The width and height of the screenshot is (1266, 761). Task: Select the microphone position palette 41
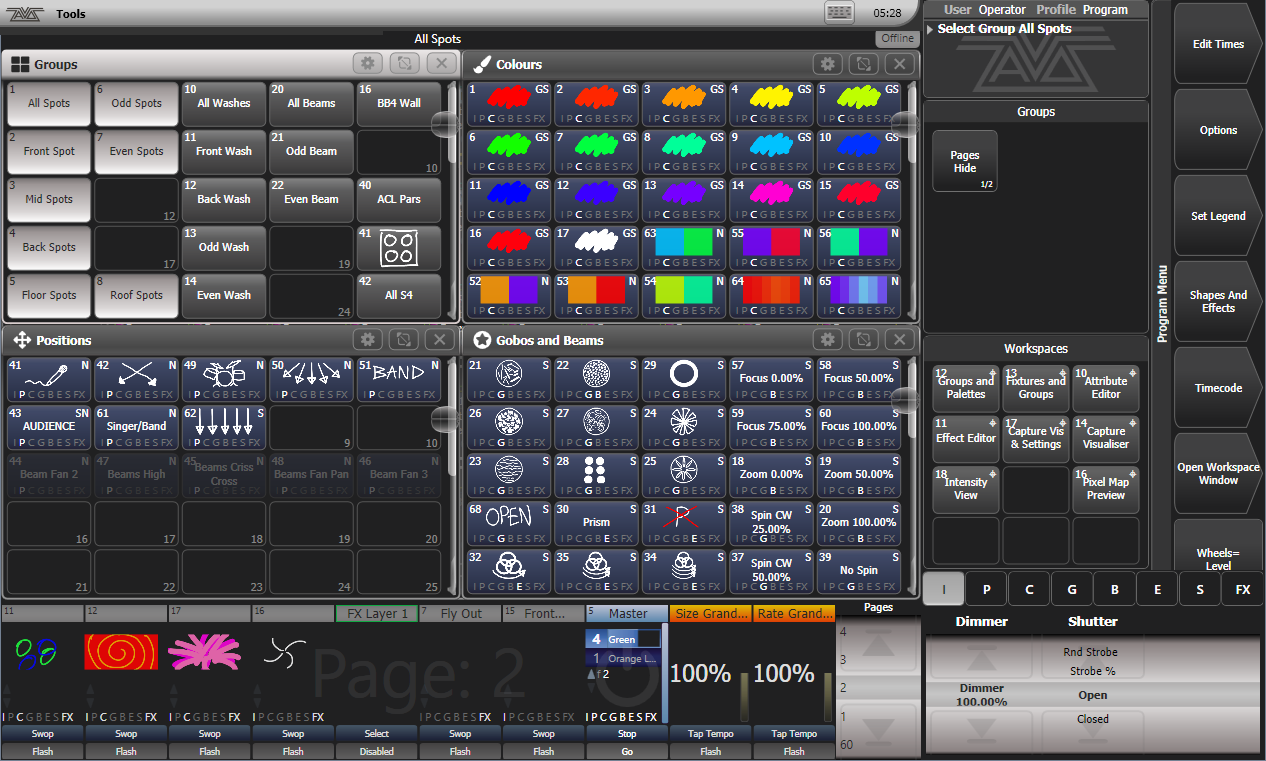[x=49, y=380]
